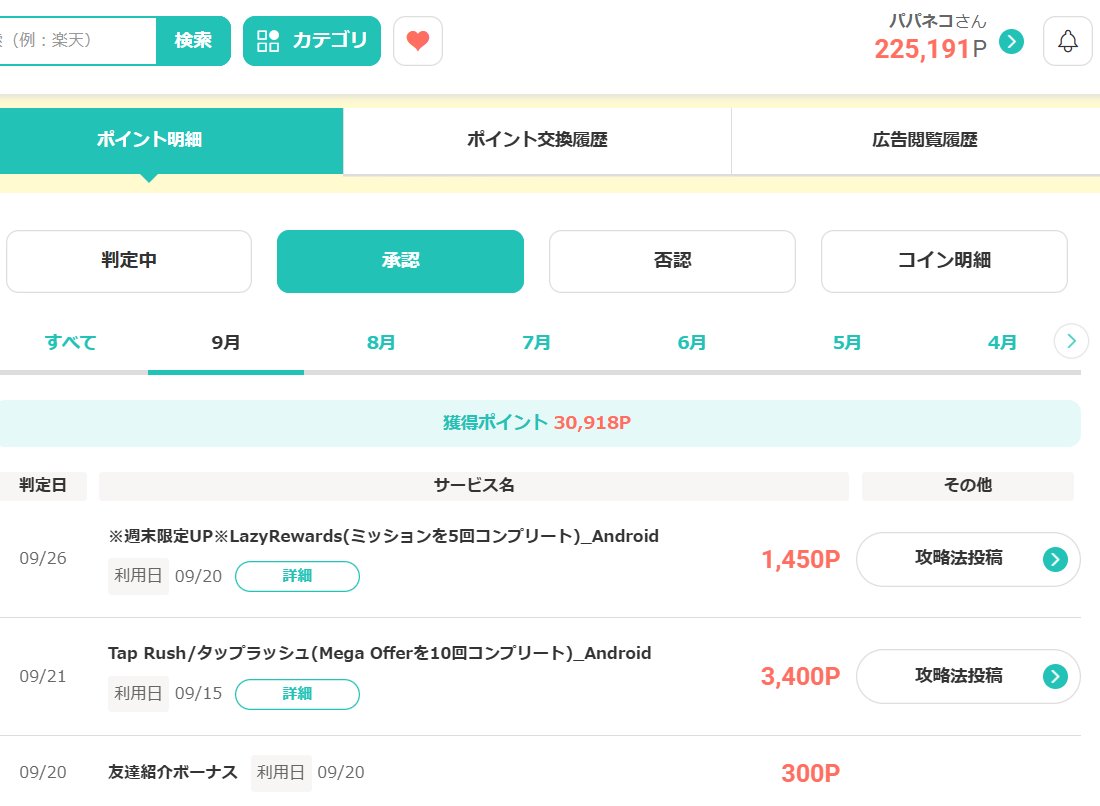This screenshot has height=806, width=1100.
Task: Click the 09/21 judgment date
Action: (x=43, y=676)
